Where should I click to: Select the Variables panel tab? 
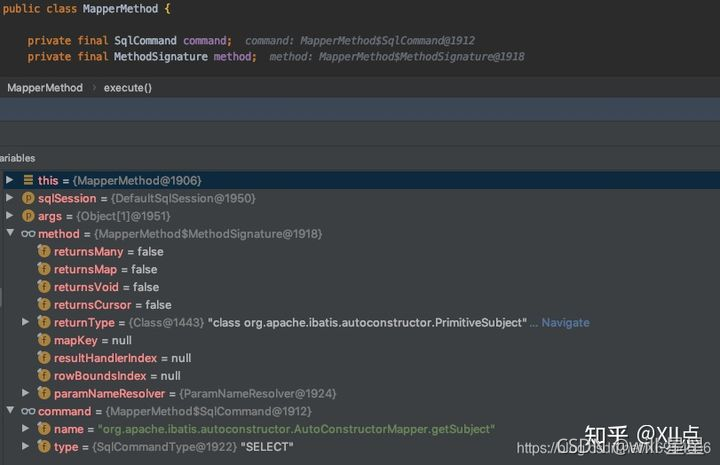[x=17, y=158]
